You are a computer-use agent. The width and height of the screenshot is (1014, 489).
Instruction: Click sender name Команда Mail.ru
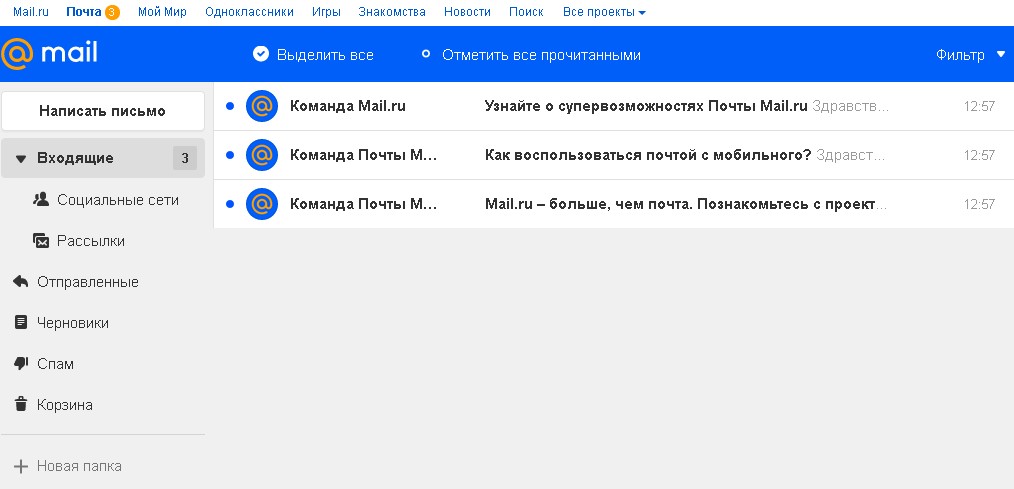348,106
